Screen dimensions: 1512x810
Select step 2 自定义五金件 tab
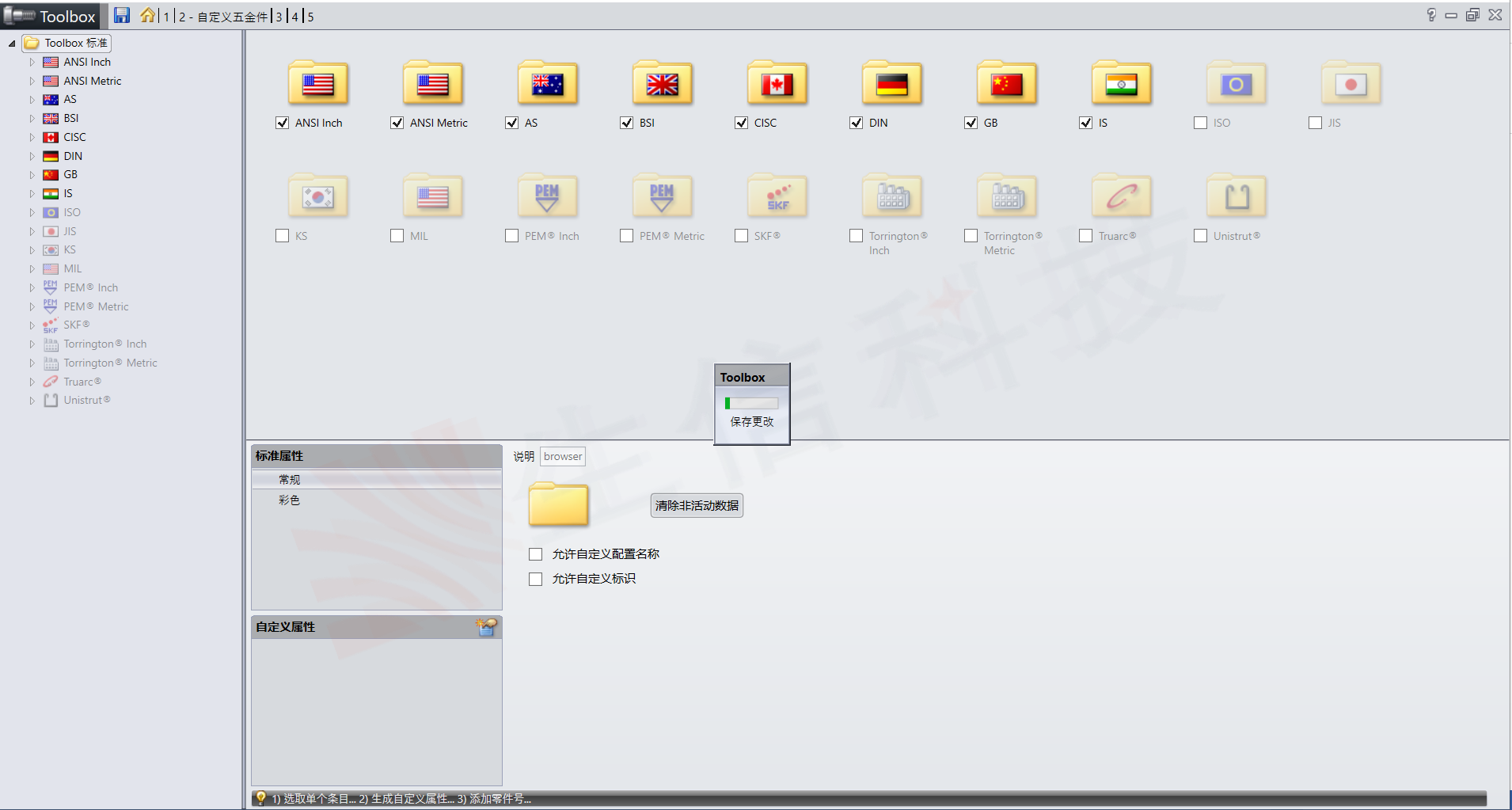[223, 17]
